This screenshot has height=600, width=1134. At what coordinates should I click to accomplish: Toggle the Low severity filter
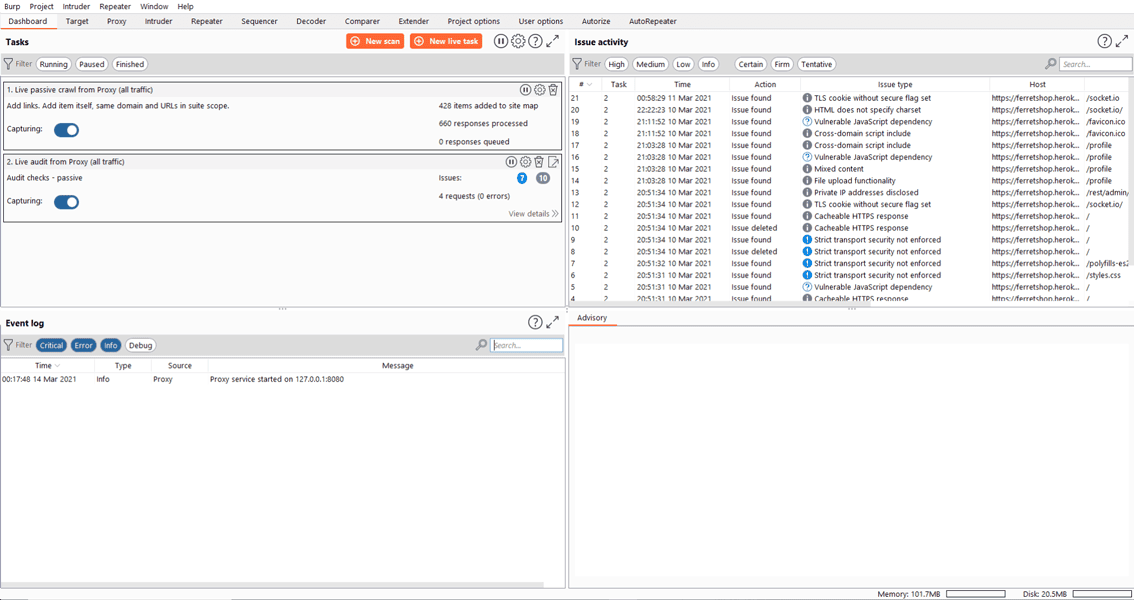tap(683, 64)
